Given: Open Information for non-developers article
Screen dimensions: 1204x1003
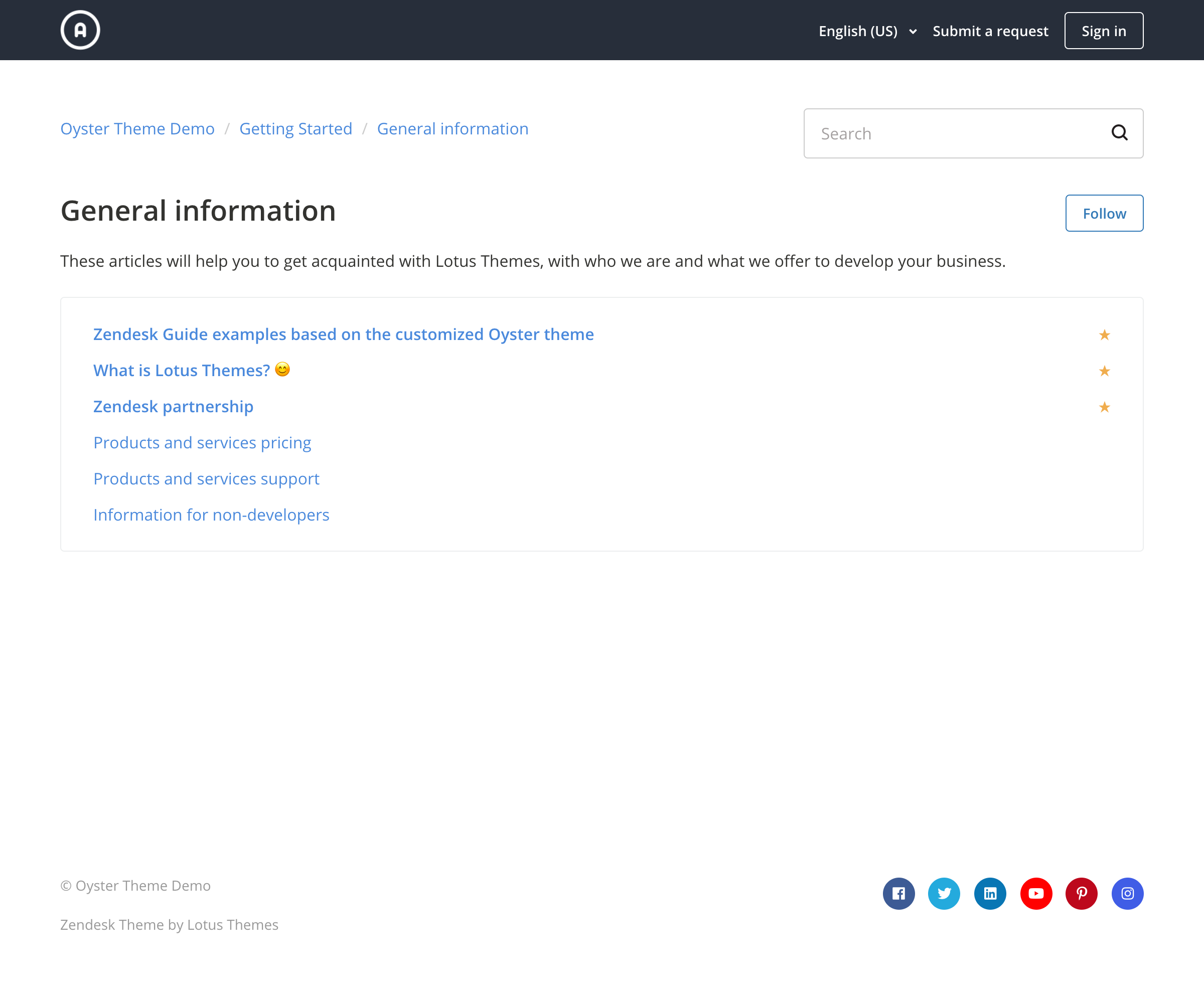Looking at the screenshot, I should (x=211, y=515).
